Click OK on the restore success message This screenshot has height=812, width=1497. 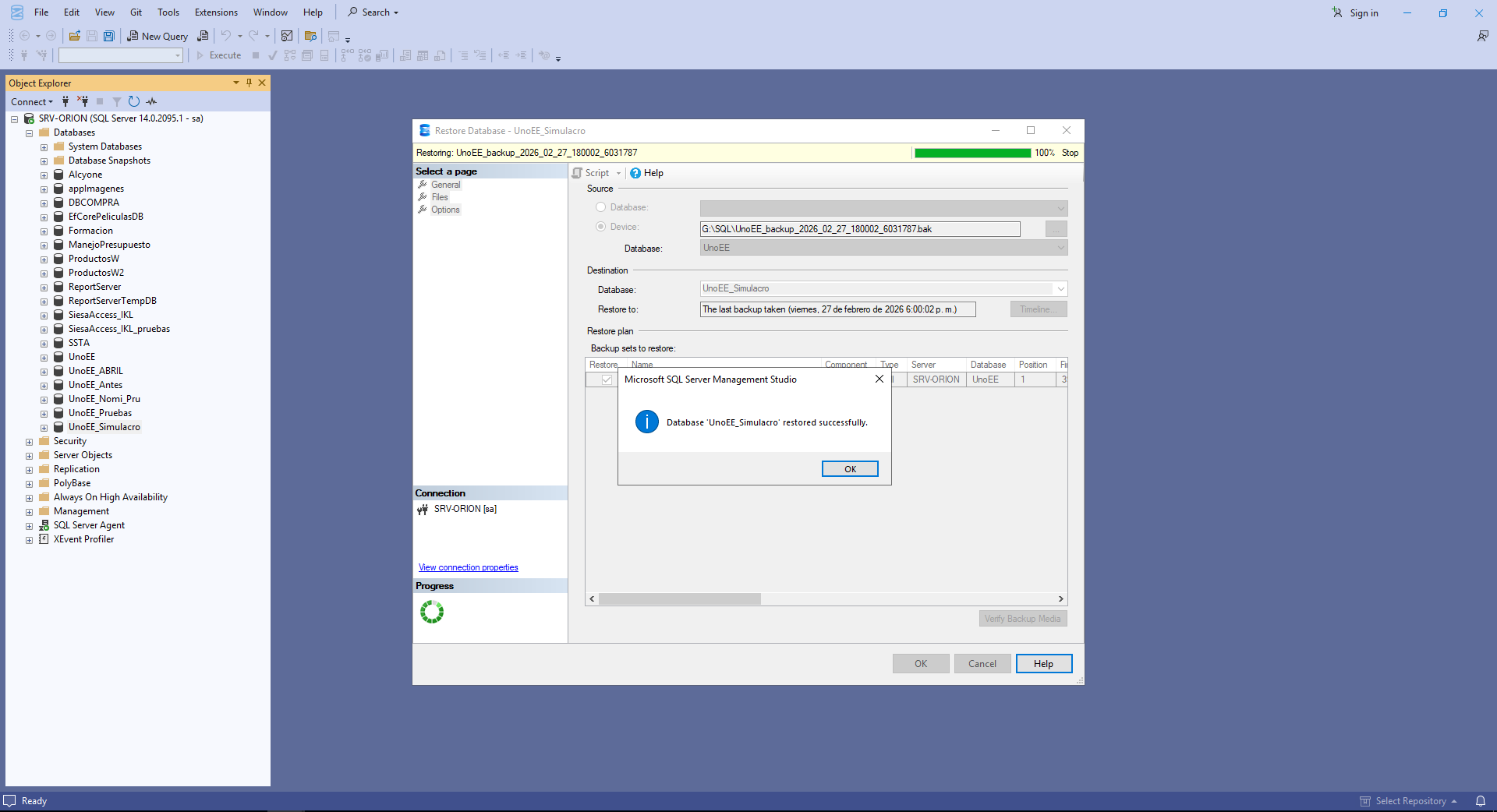[x=849, y=469]
